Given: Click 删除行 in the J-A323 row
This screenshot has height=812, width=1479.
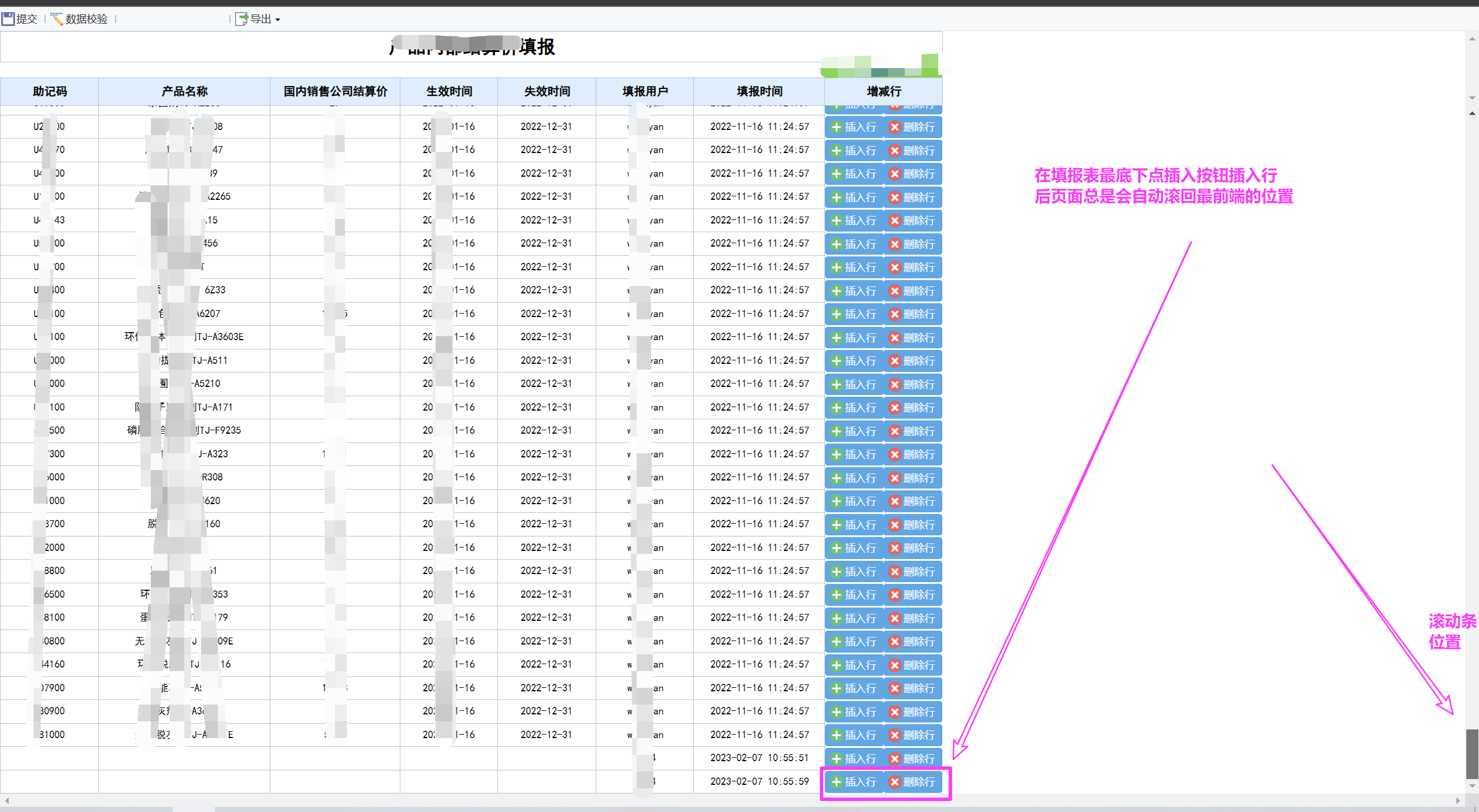Looking at the screenshot, I should pos(913,455).
